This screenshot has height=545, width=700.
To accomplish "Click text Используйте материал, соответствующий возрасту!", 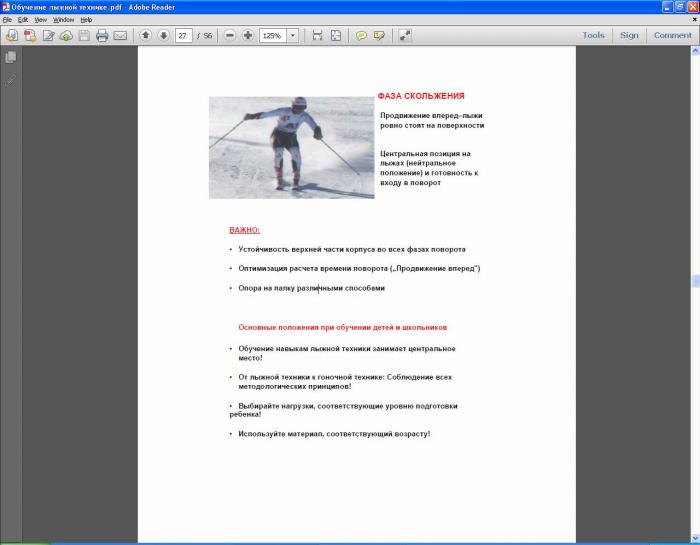I will [x=334, y=433].
